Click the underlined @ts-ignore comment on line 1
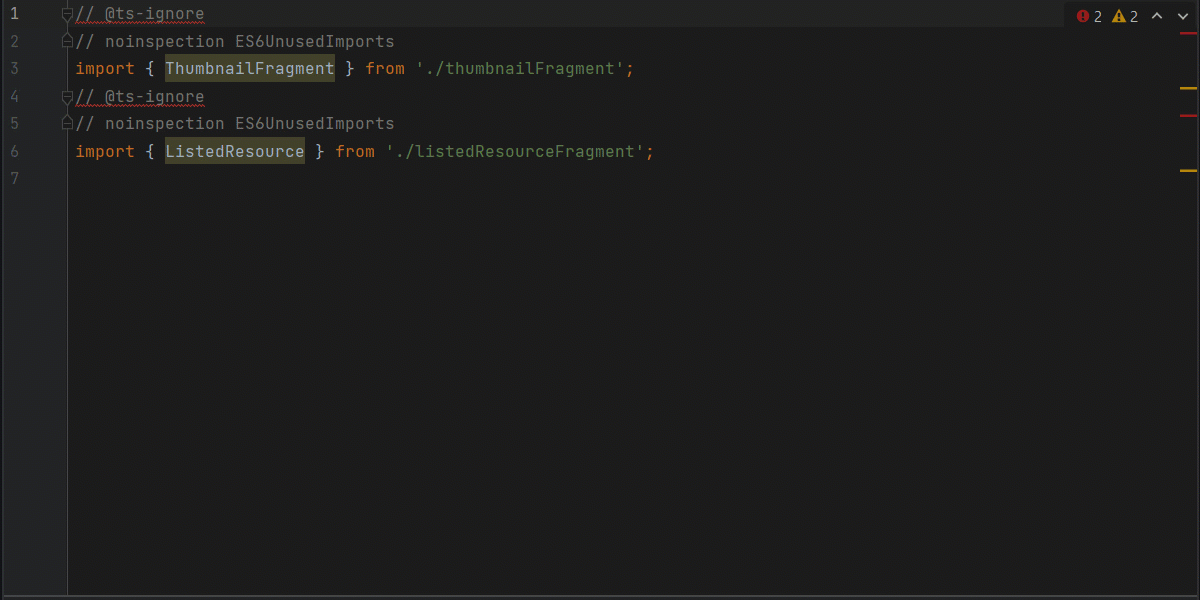 point(141,13)
